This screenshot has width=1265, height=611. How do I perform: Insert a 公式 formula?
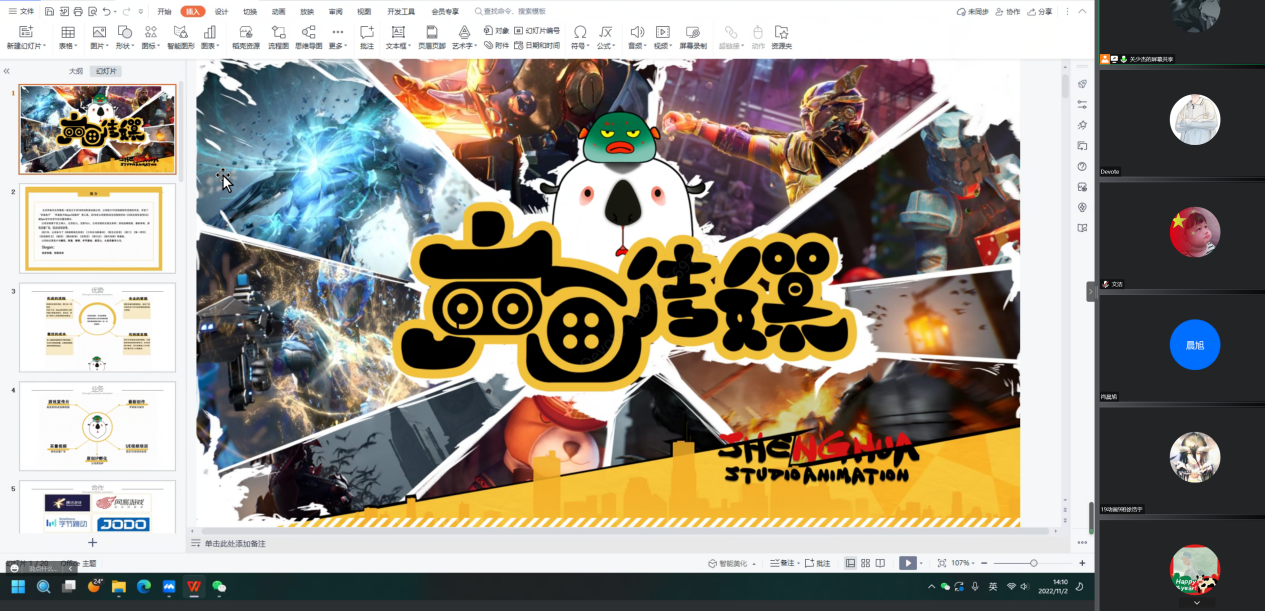click(x=606, y=38)
